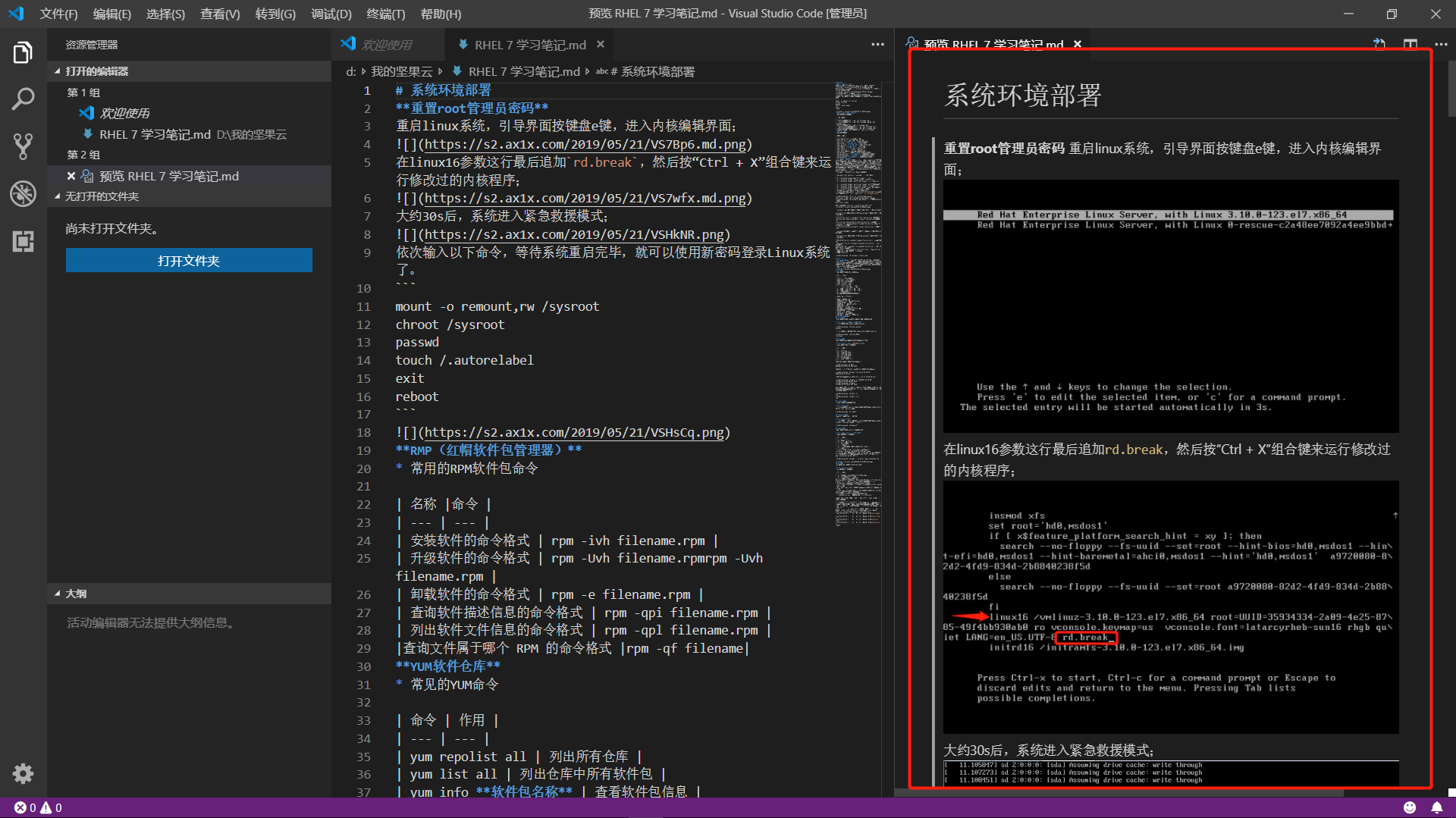Click the GRUB boot menu screenshot in preview
The image size is (1456, 818).
(x=1171, y=306)
